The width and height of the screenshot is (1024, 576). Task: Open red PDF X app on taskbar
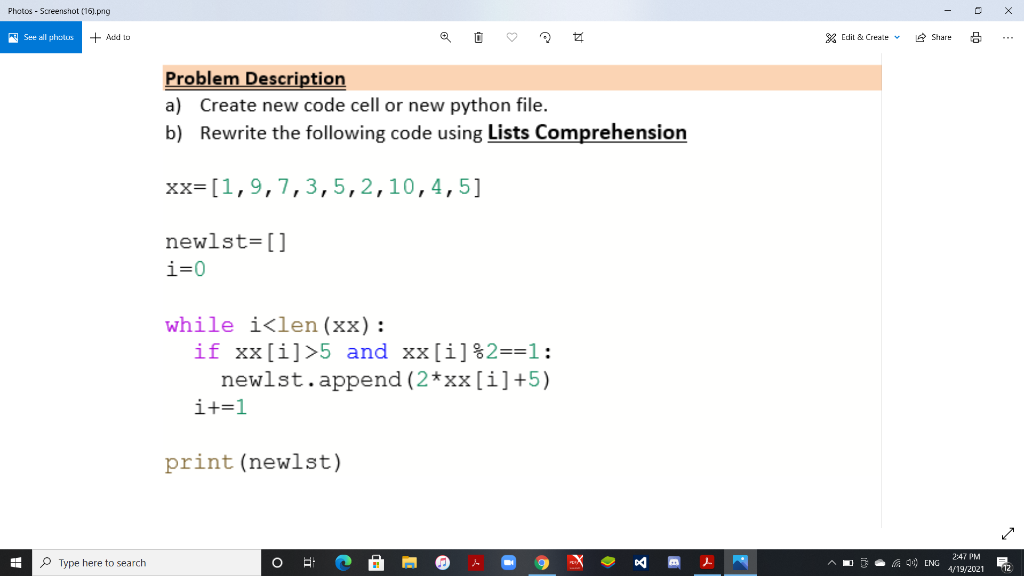[x=575, y=562]
